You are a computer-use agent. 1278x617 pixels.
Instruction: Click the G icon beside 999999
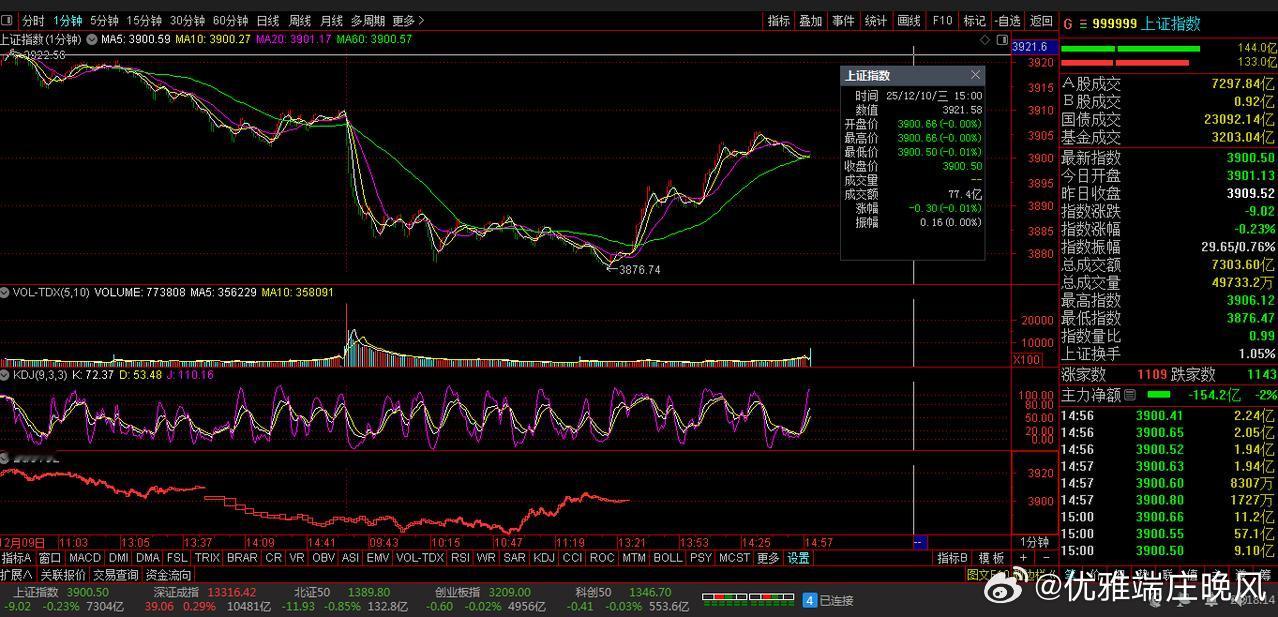tap(1067, 24)
